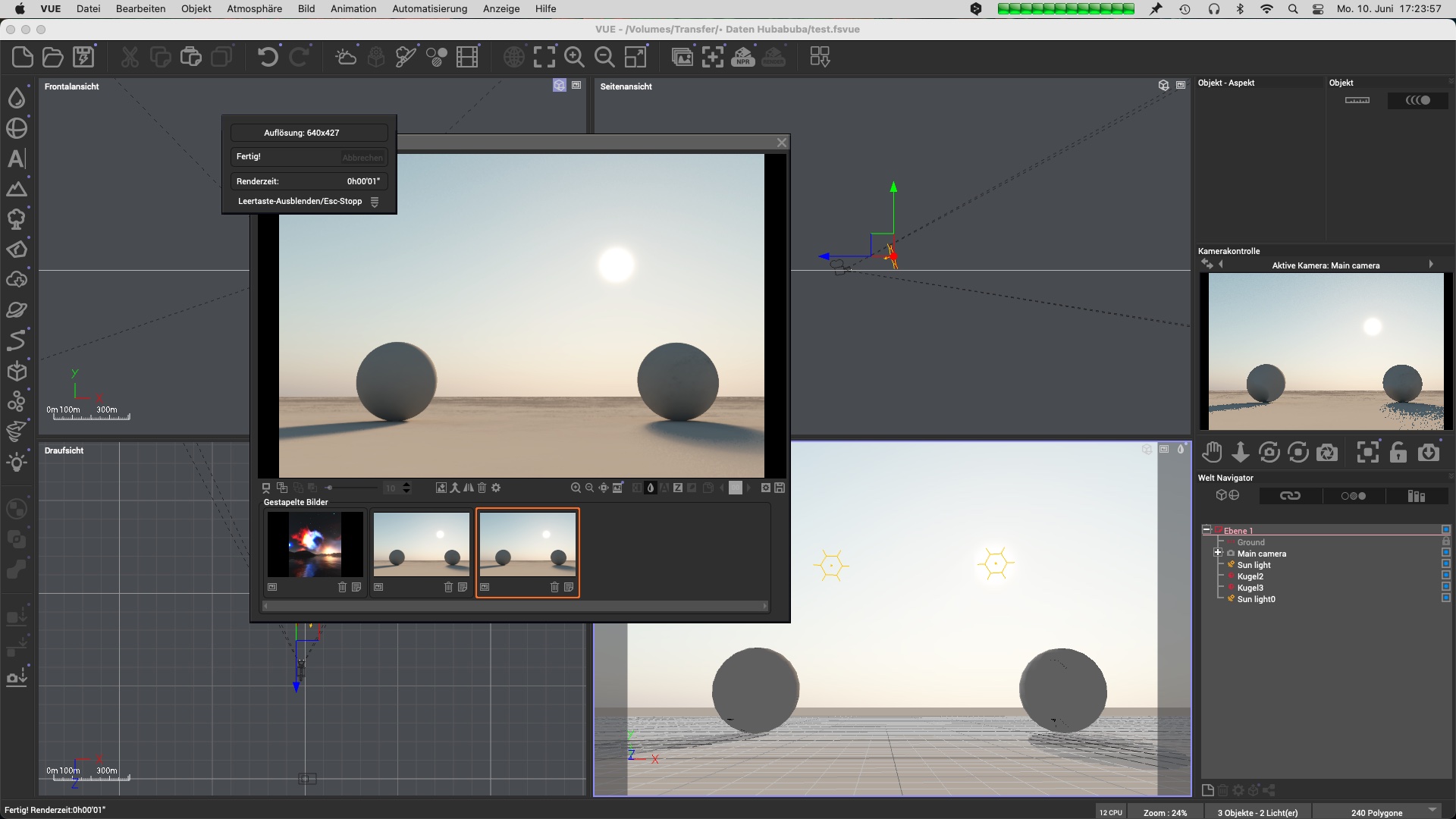Screen dimensions: 1456x819
Task: Open next camera arrow beside Aktive Kamera
Action: [1431, 265]
